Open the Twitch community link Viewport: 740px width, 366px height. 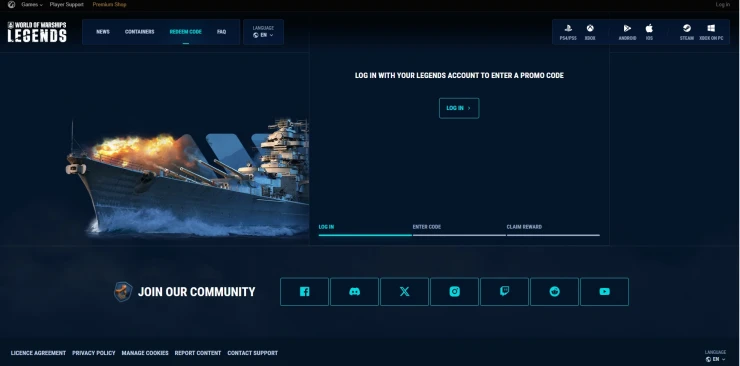point(505,291)
